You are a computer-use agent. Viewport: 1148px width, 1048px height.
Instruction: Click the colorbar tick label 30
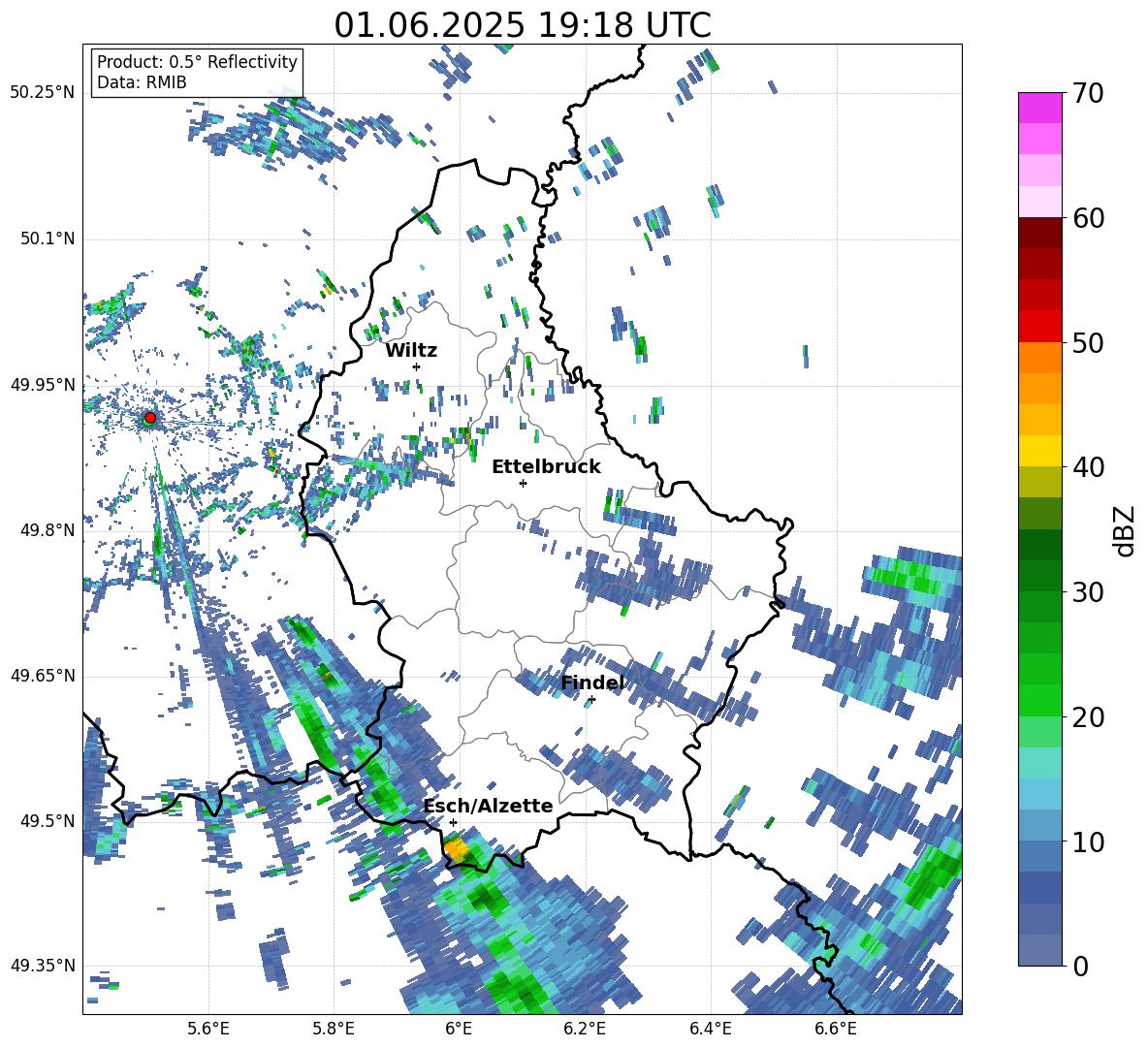[1087, 592]
